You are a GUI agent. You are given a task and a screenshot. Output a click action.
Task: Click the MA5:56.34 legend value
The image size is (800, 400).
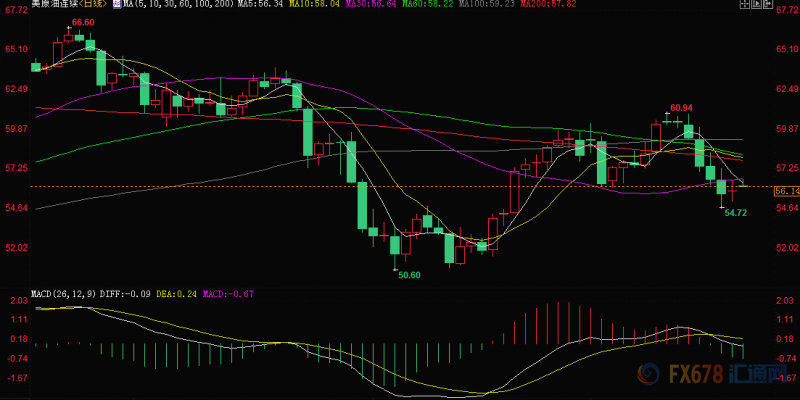tap(260, 4)
